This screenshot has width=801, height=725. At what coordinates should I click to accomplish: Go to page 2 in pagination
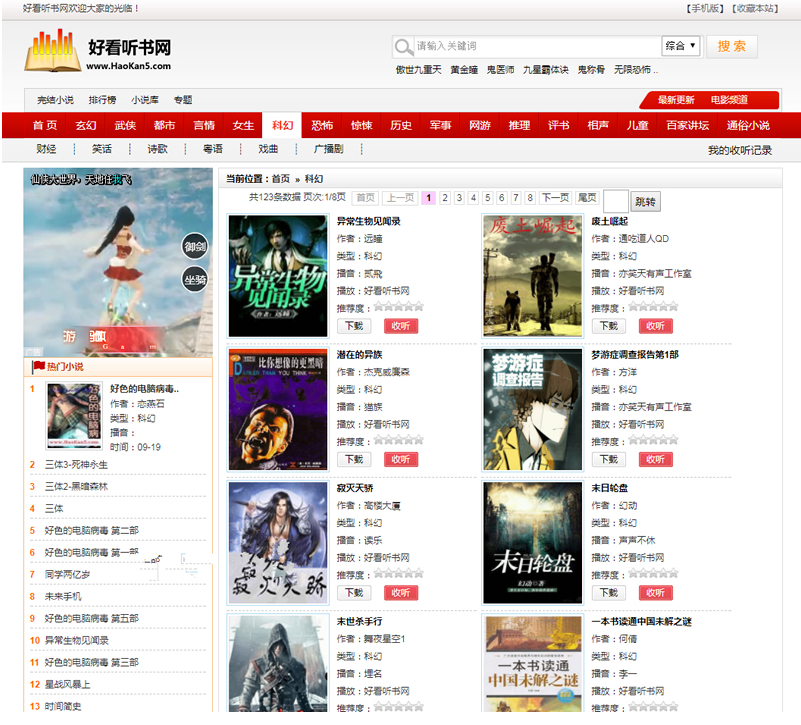pyautogui.click(x=445, y=198)
